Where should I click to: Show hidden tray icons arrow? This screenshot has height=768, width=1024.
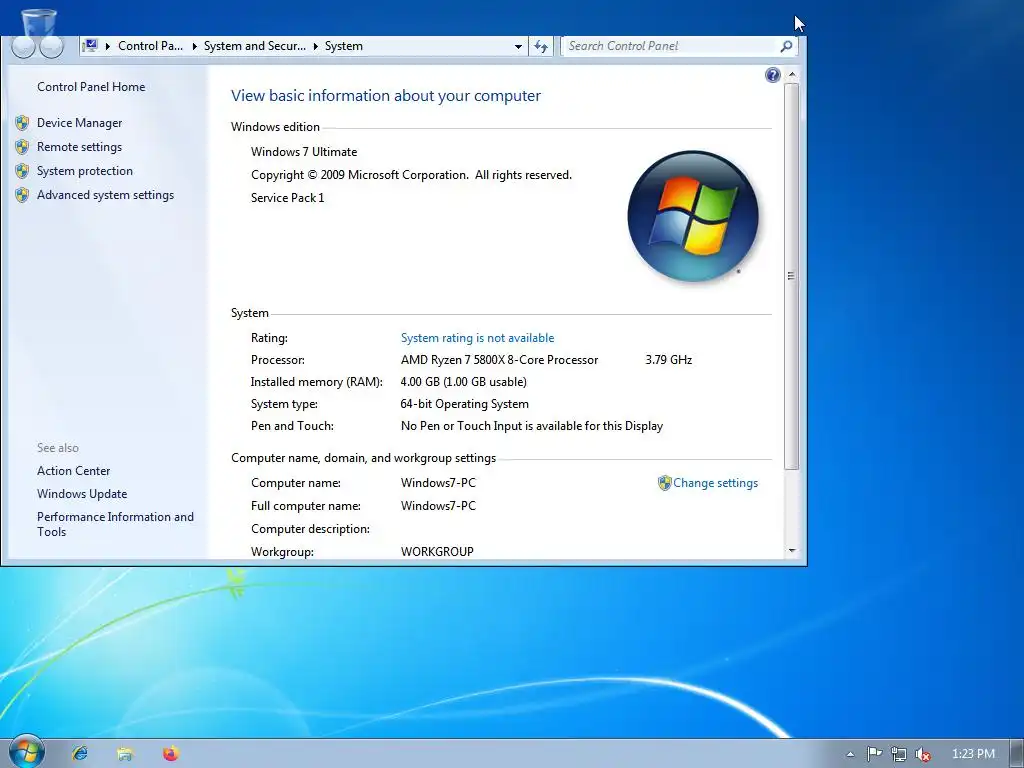pos(850,754)
